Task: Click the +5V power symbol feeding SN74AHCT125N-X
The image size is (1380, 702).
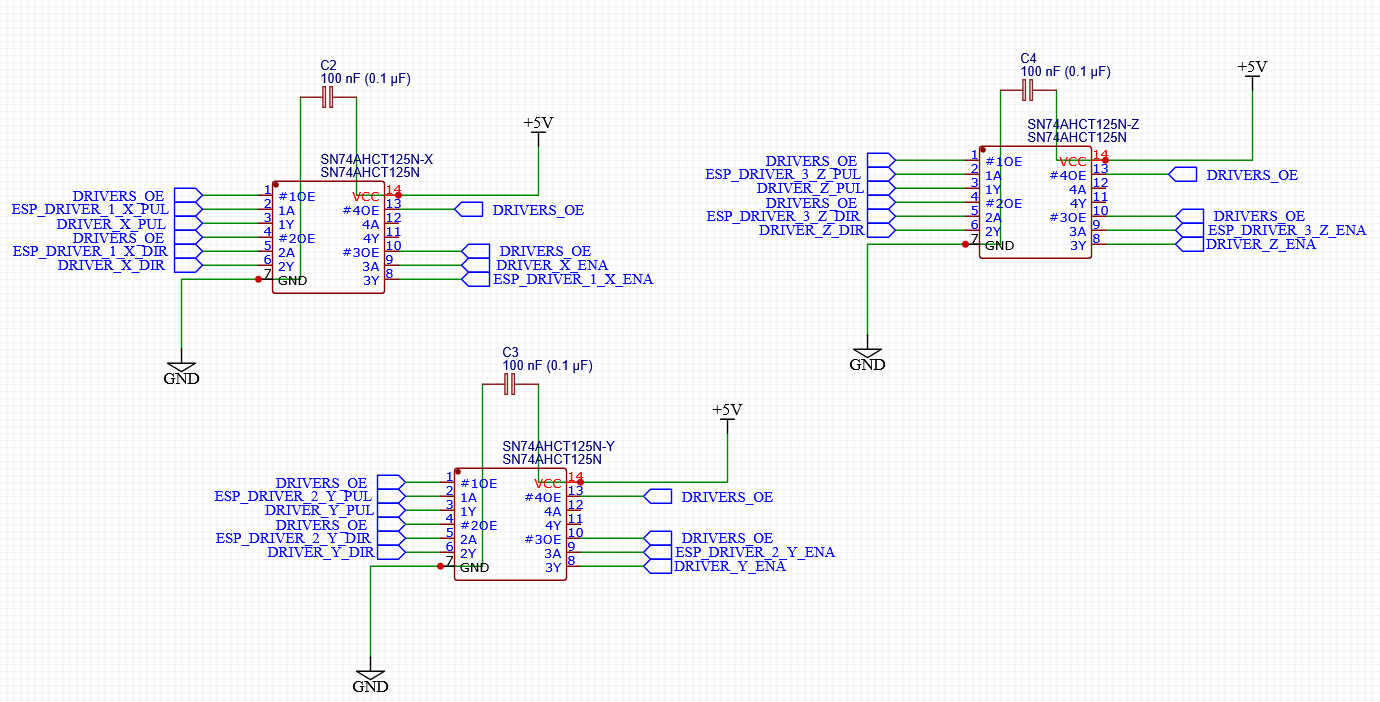Action: (x=538, y=128)
